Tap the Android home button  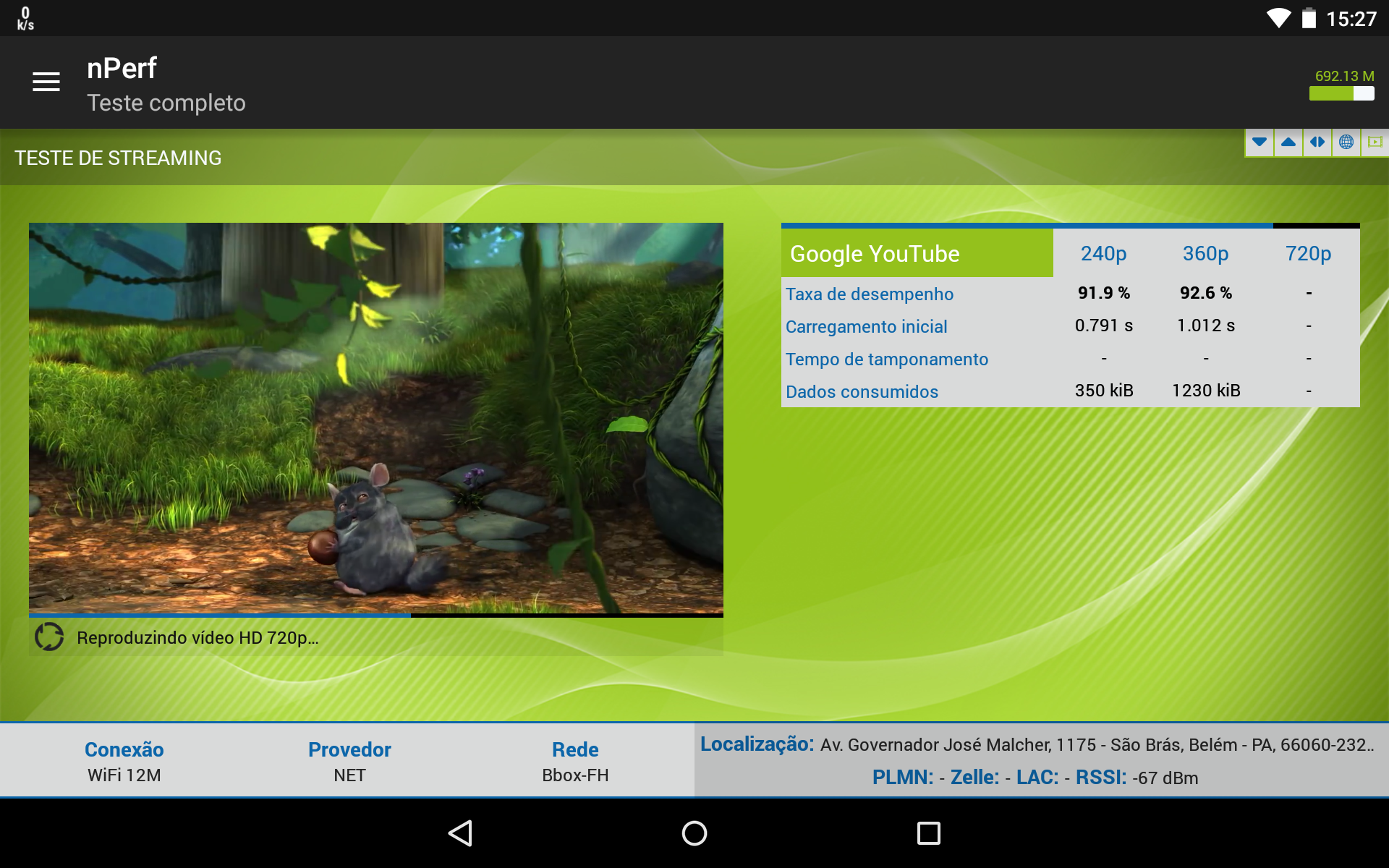694,833
